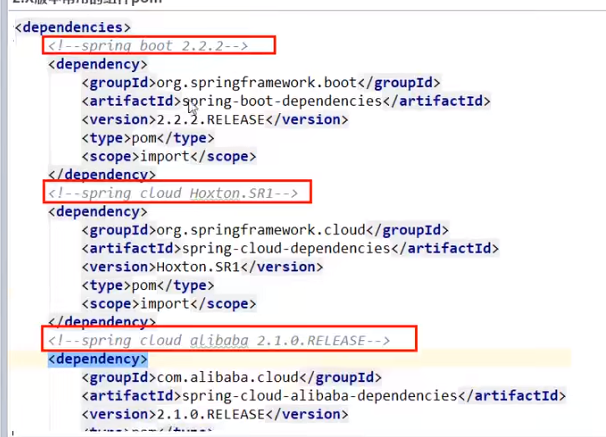Click groupId com.alibaba.cloud line
Viewport: 606px width, 437px height.
click(232, 377)
